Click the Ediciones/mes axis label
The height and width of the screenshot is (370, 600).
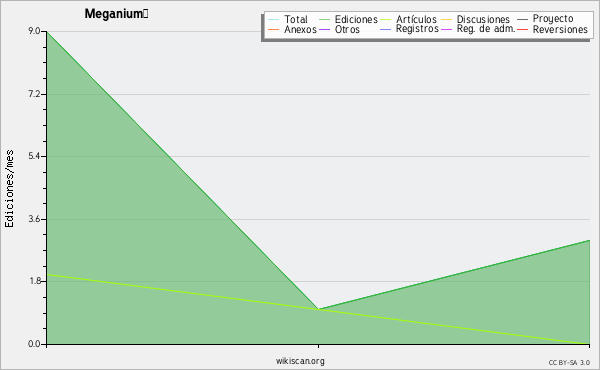[9, 189]
